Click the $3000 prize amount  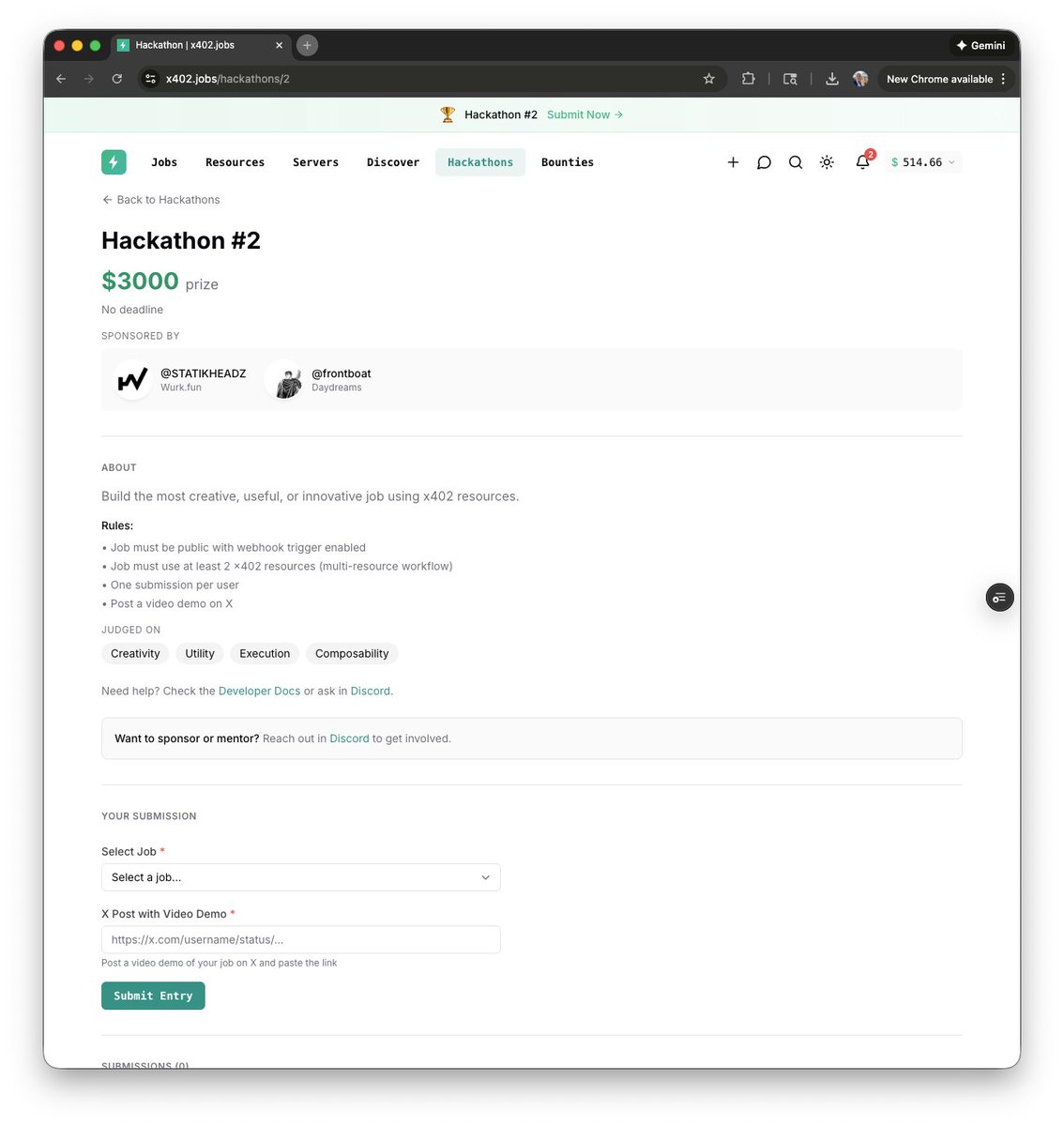point(140,281)
